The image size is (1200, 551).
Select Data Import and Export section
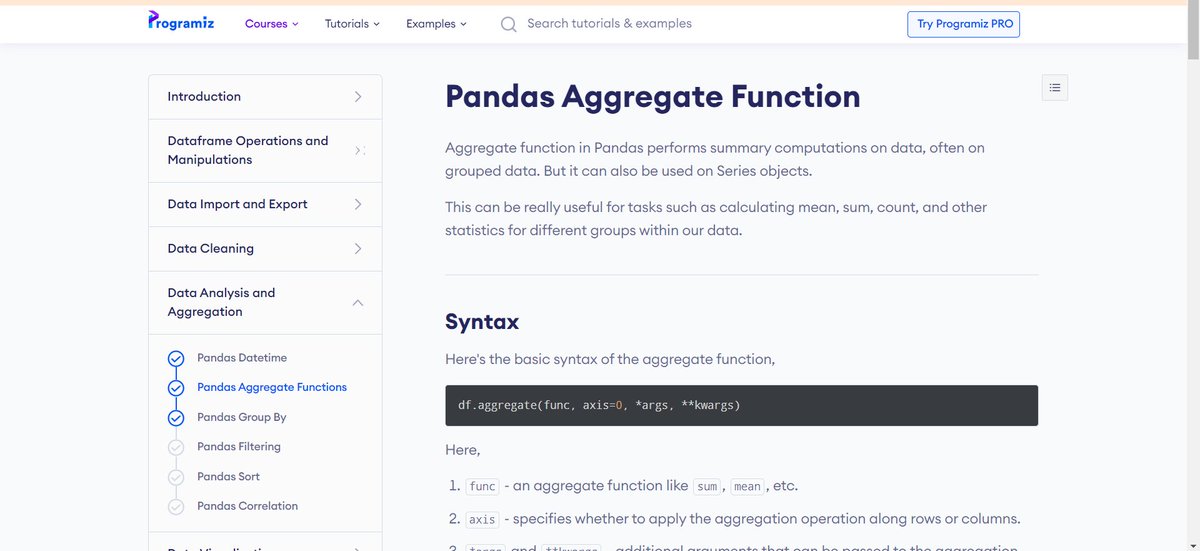click(265, 204)
